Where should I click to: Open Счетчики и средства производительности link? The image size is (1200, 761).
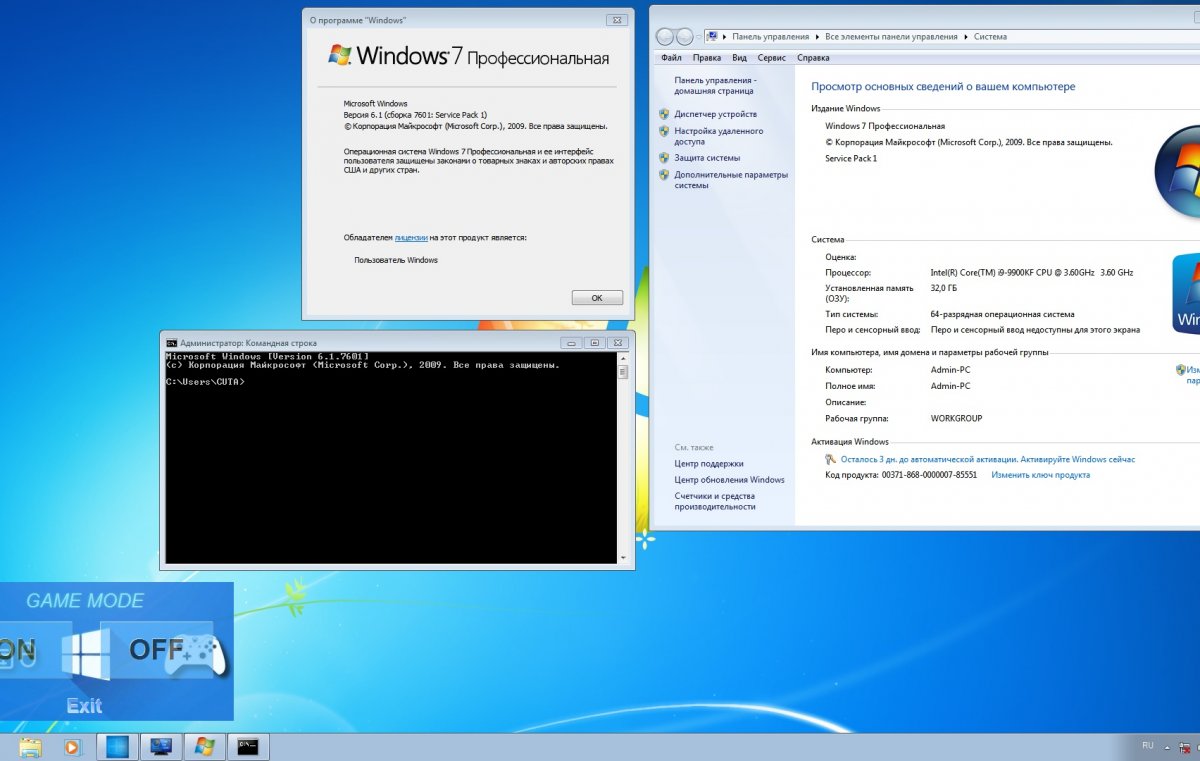click(x=715, y=501)
